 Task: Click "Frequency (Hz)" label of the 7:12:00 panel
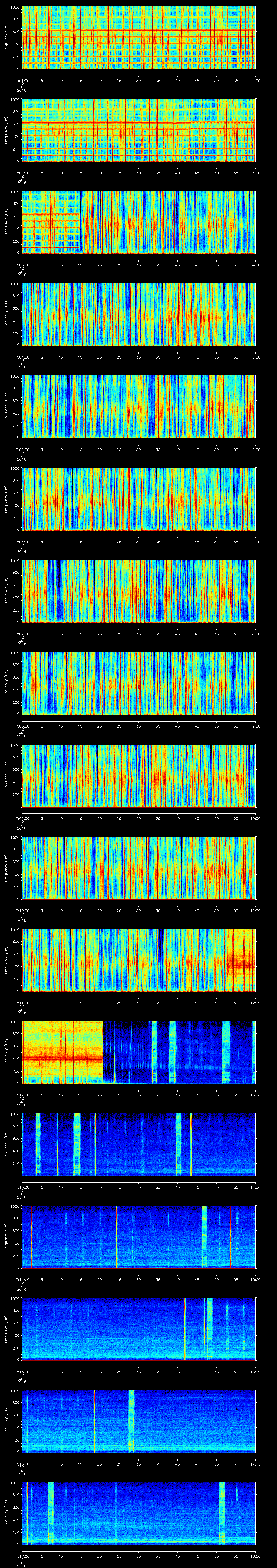[x=6, y=1052]
